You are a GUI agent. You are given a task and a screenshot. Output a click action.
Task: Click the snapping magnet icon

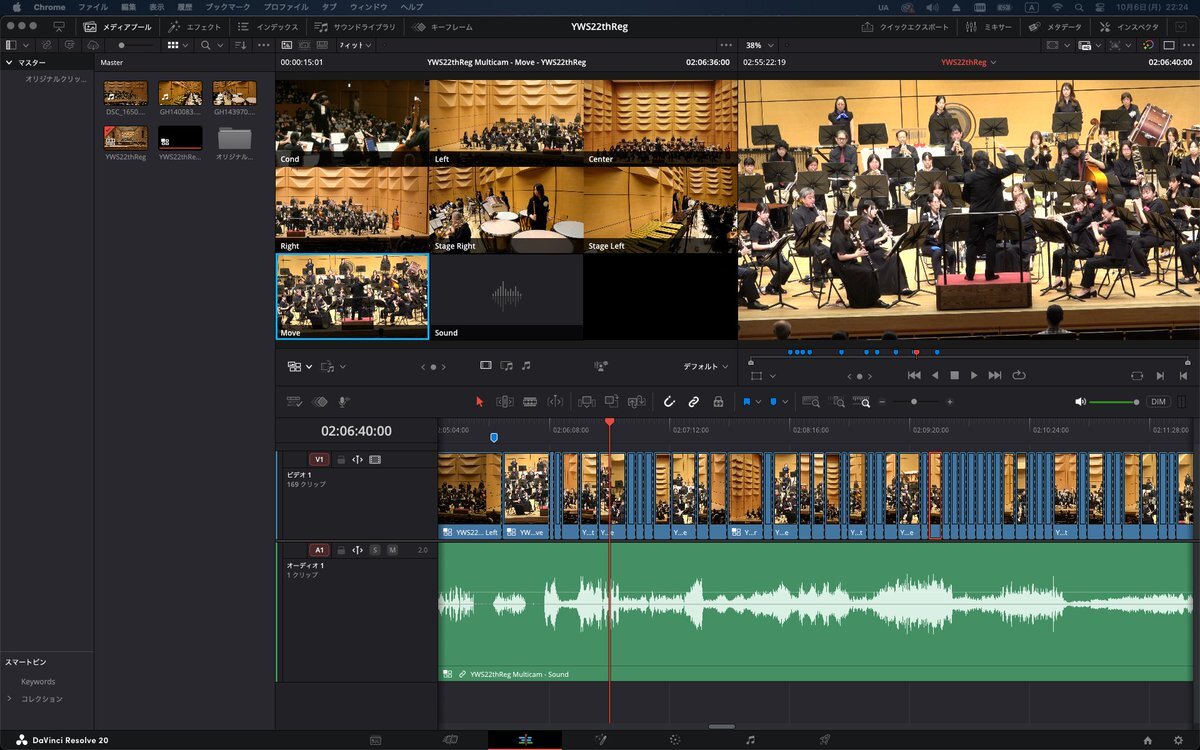(x=669, y=402)
